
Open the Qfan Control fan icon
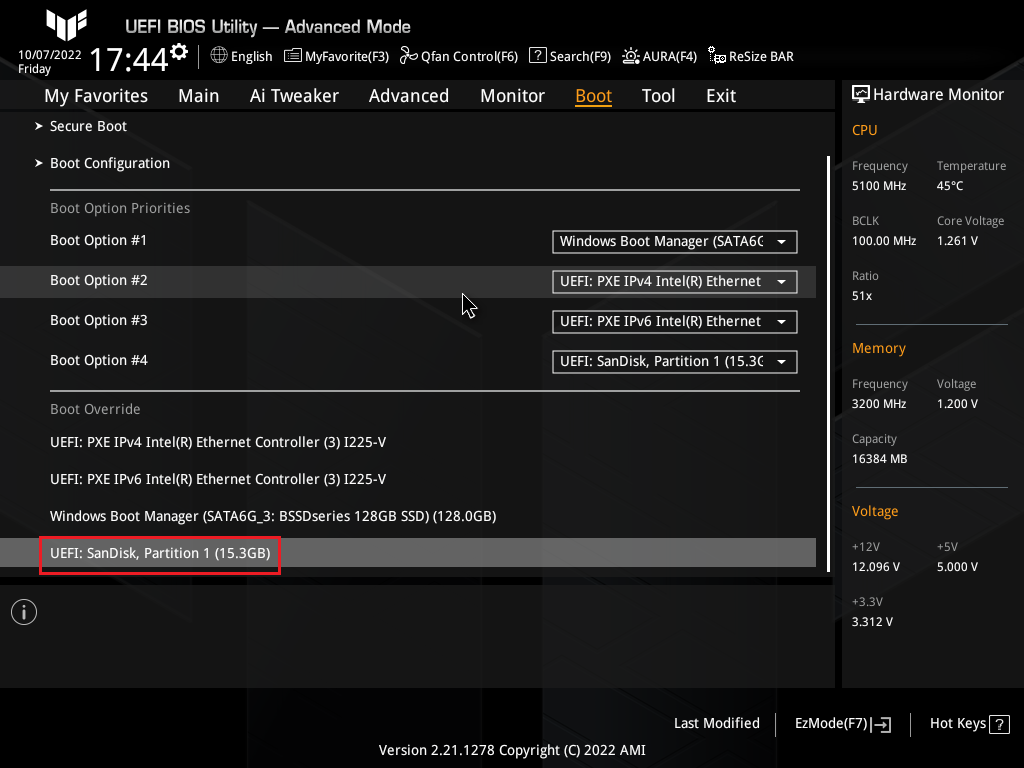tap(409, 56)
